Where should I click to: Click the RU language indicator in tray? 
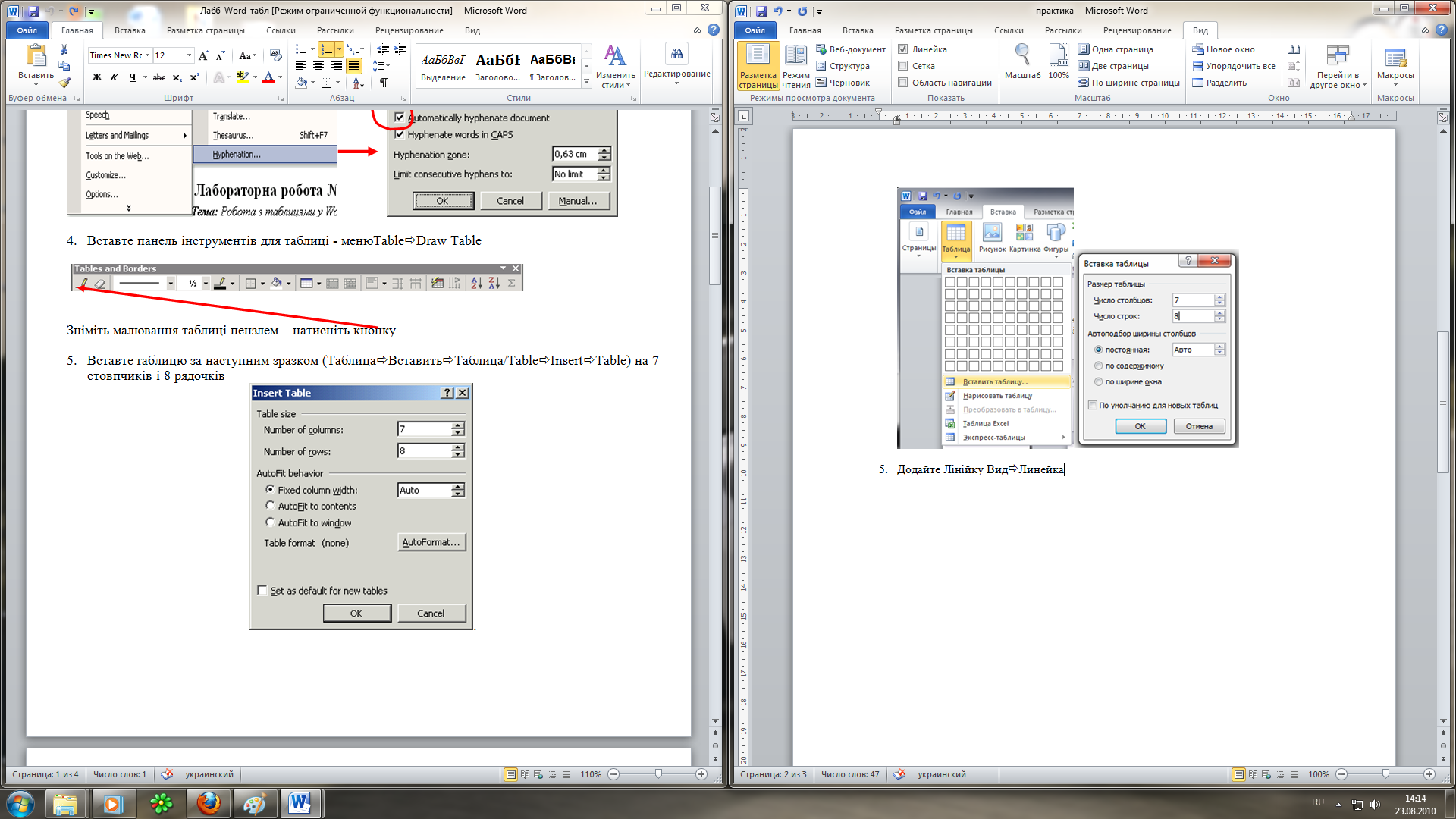[x=1318, y=802]
